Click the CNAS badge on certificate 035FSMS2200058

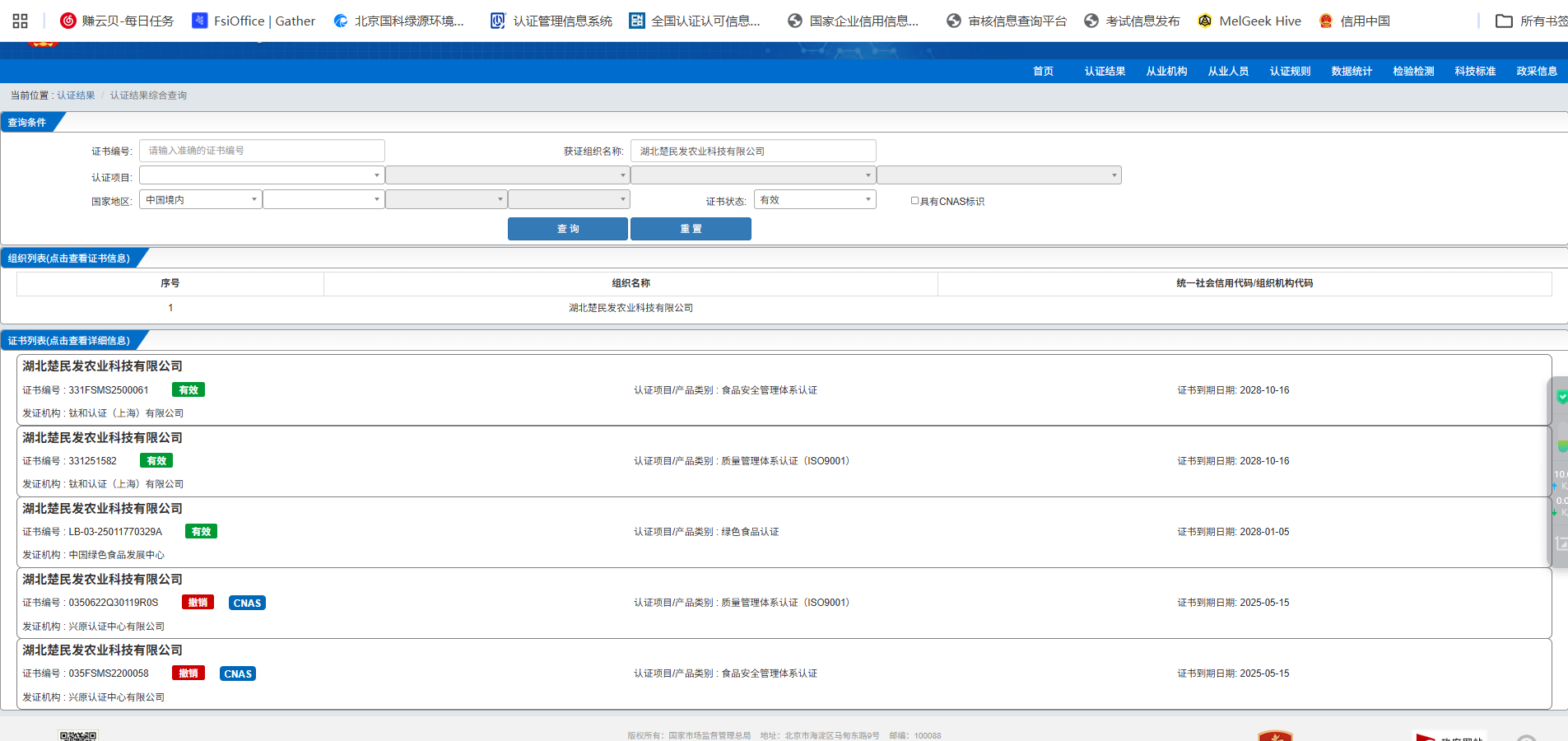pyautogui.click(x=238, y=673)
